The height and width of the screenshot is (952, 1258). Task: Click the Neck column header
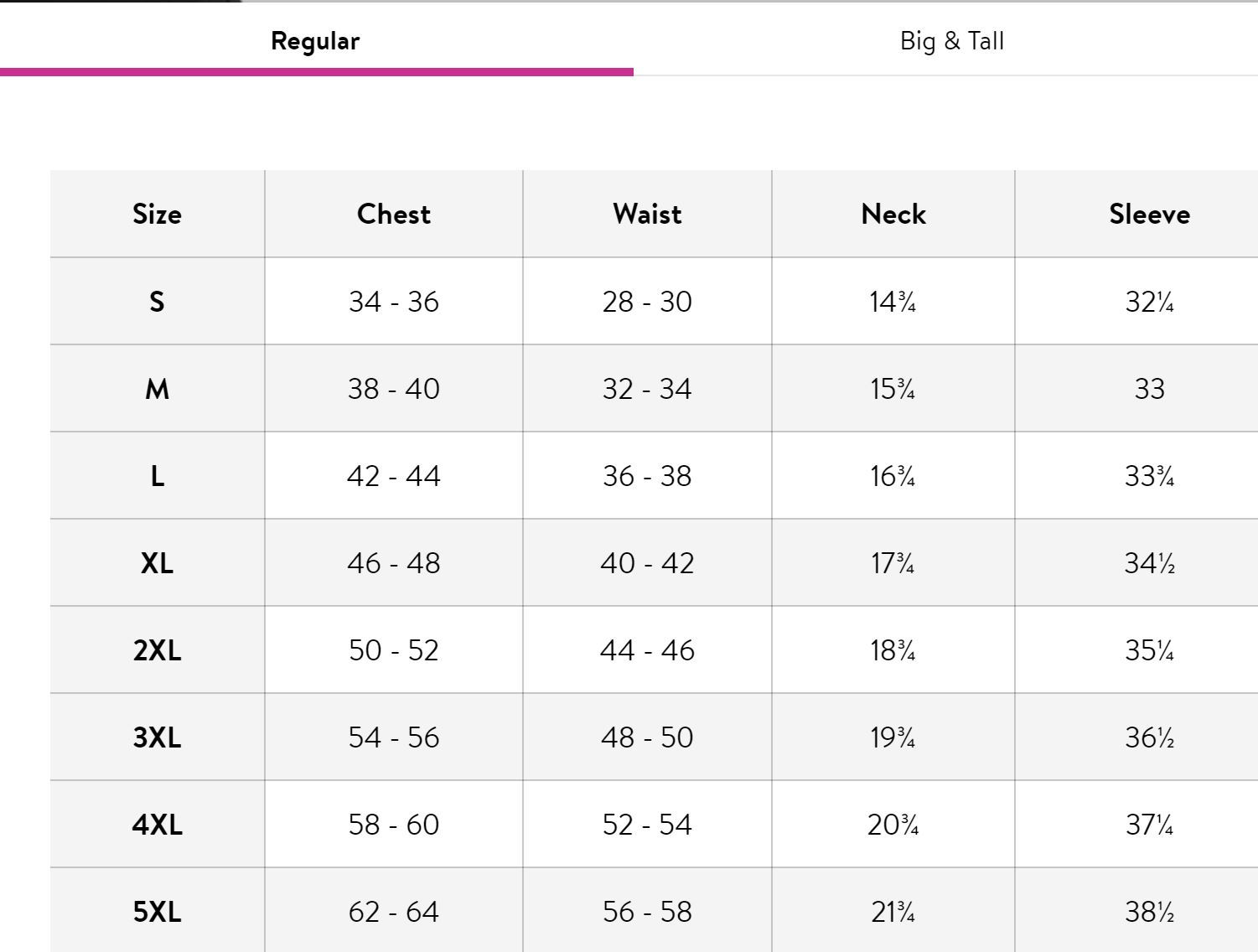893,215
